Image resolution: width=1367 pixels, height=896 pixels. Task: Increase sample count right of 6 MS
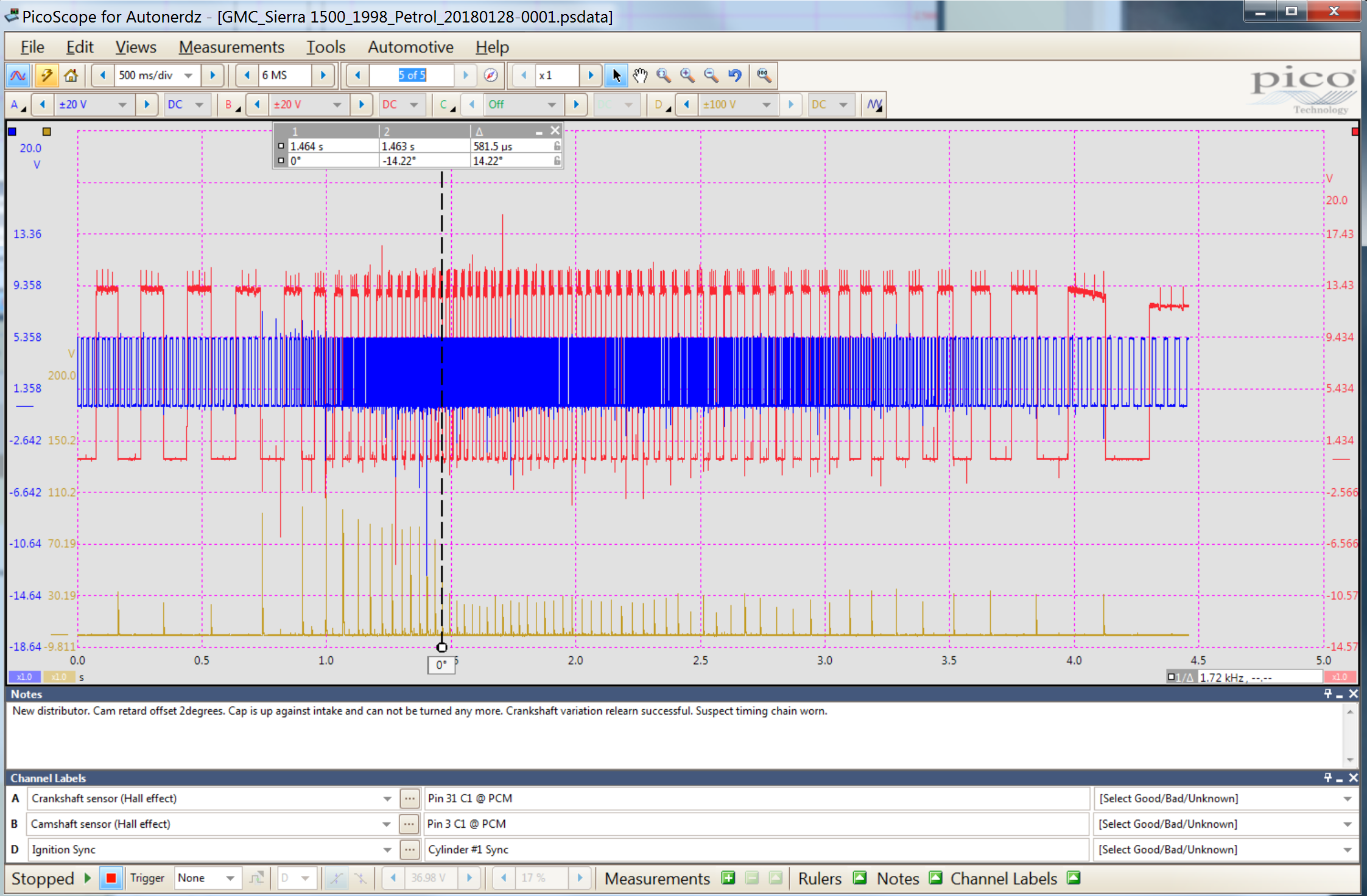[x=323, y=75]
